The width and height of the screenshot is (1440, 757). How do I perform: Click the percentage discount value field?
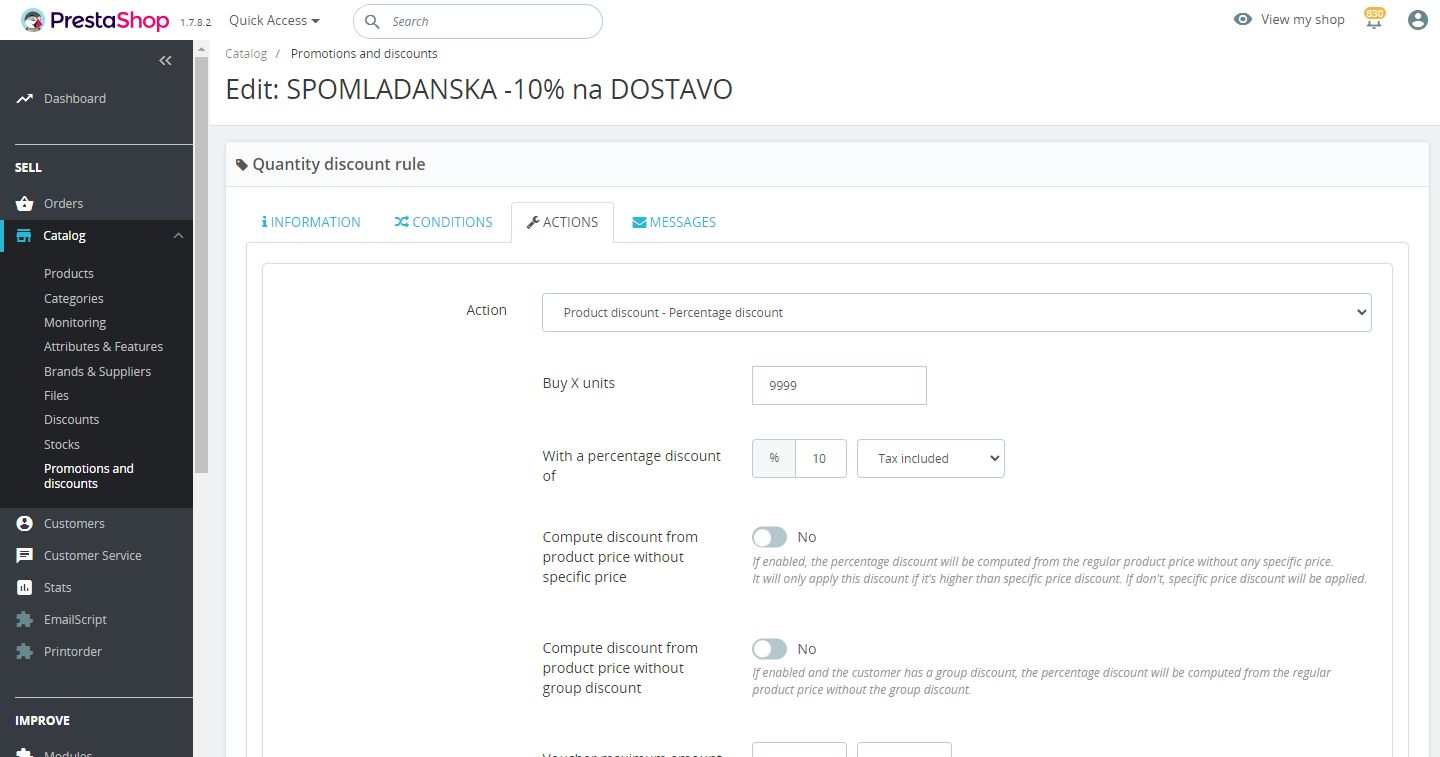pos(821,458)
